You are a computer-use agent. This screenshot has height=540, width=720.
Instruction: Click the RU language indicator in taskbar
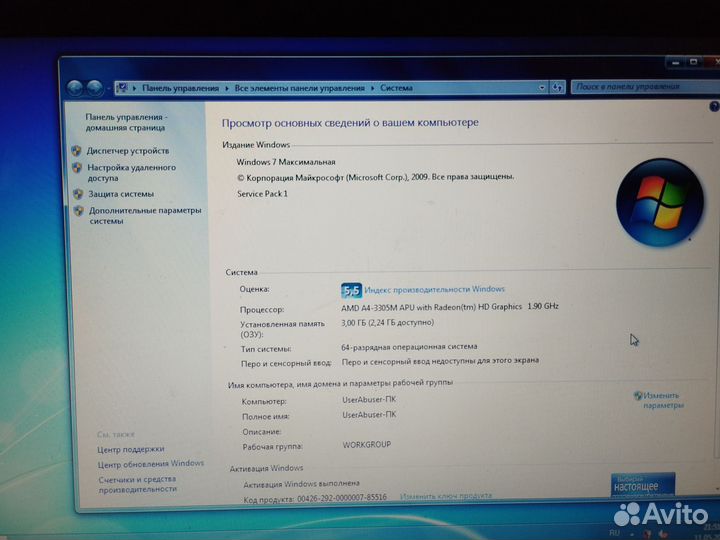614,533
